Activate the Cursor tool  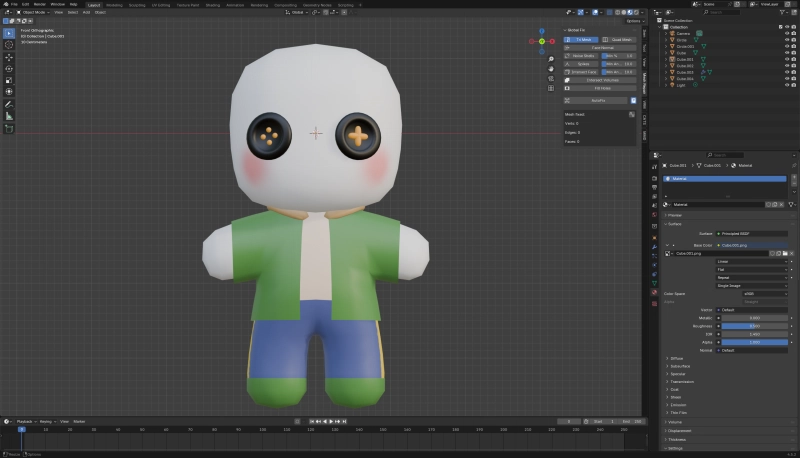9,44
